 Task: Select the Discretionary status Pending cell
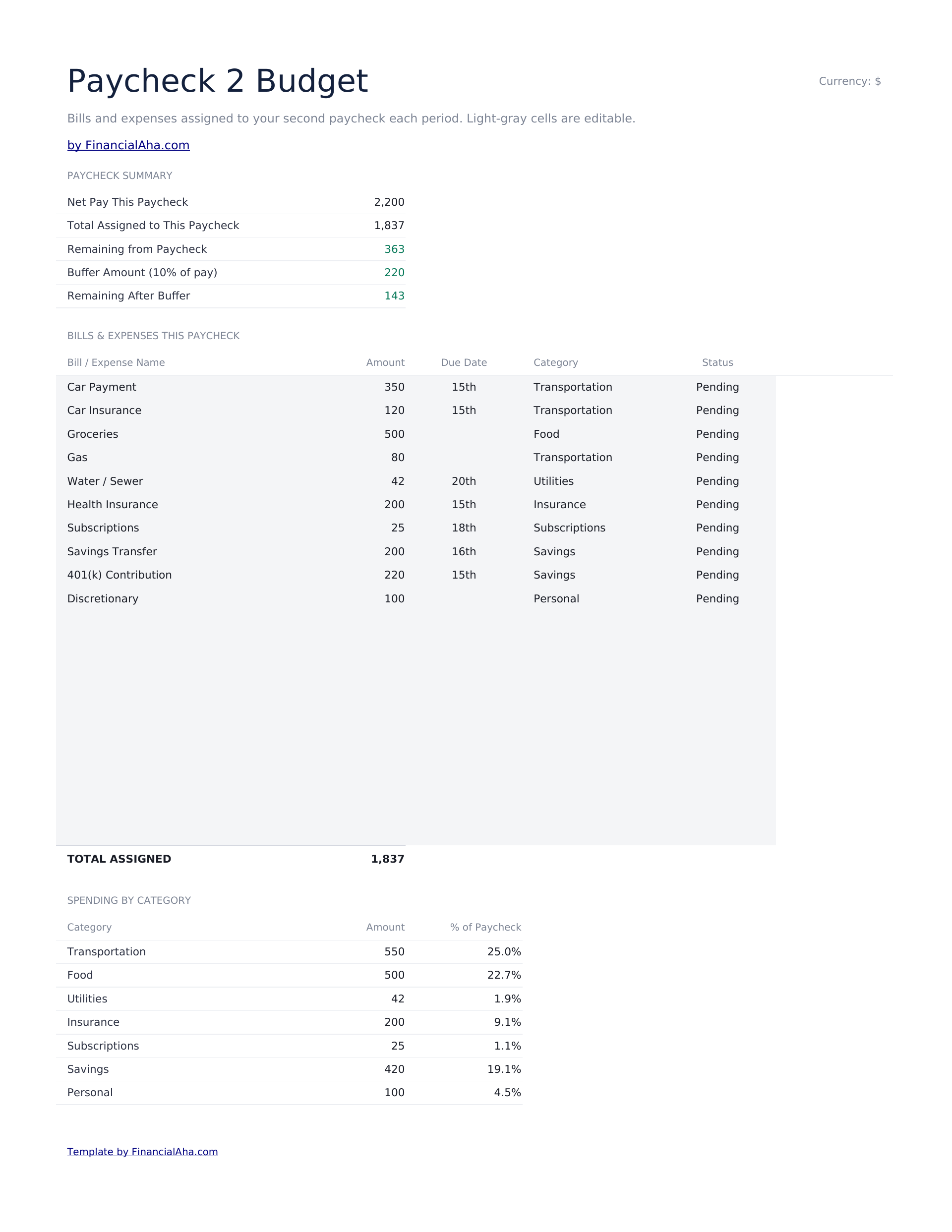(717, 598)
